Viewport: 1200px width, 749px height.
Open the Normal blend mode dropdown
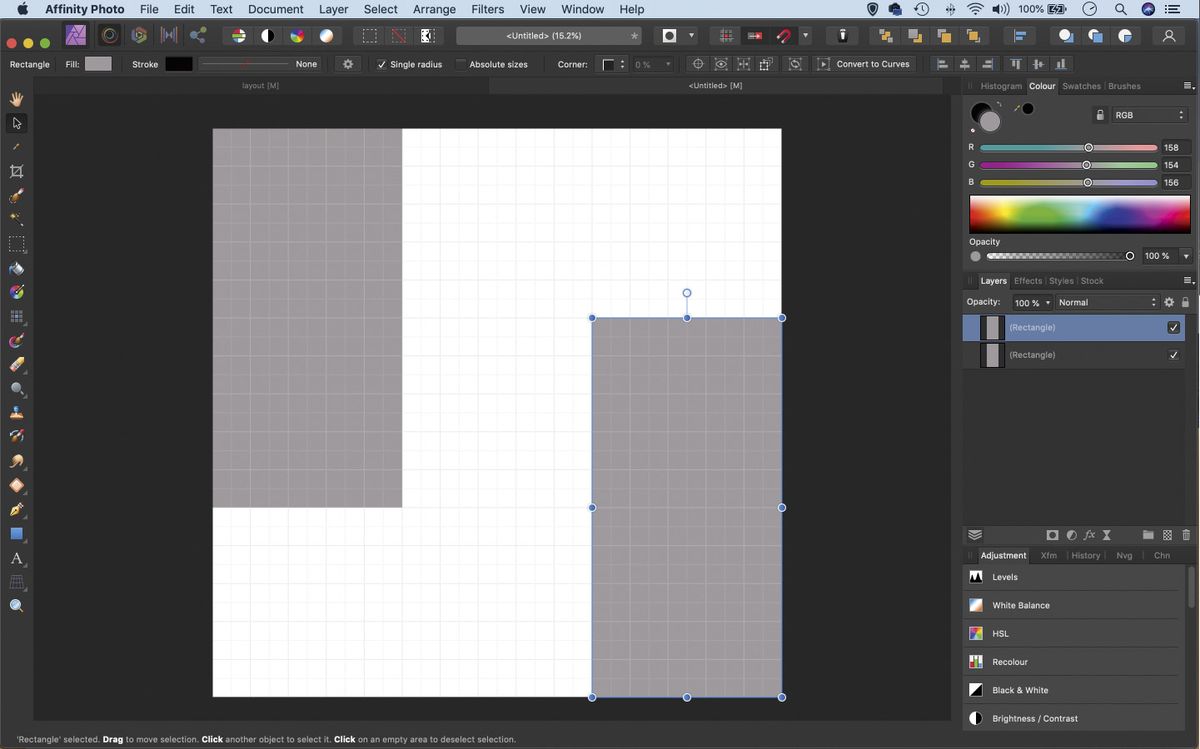(x=1107, y=302)
